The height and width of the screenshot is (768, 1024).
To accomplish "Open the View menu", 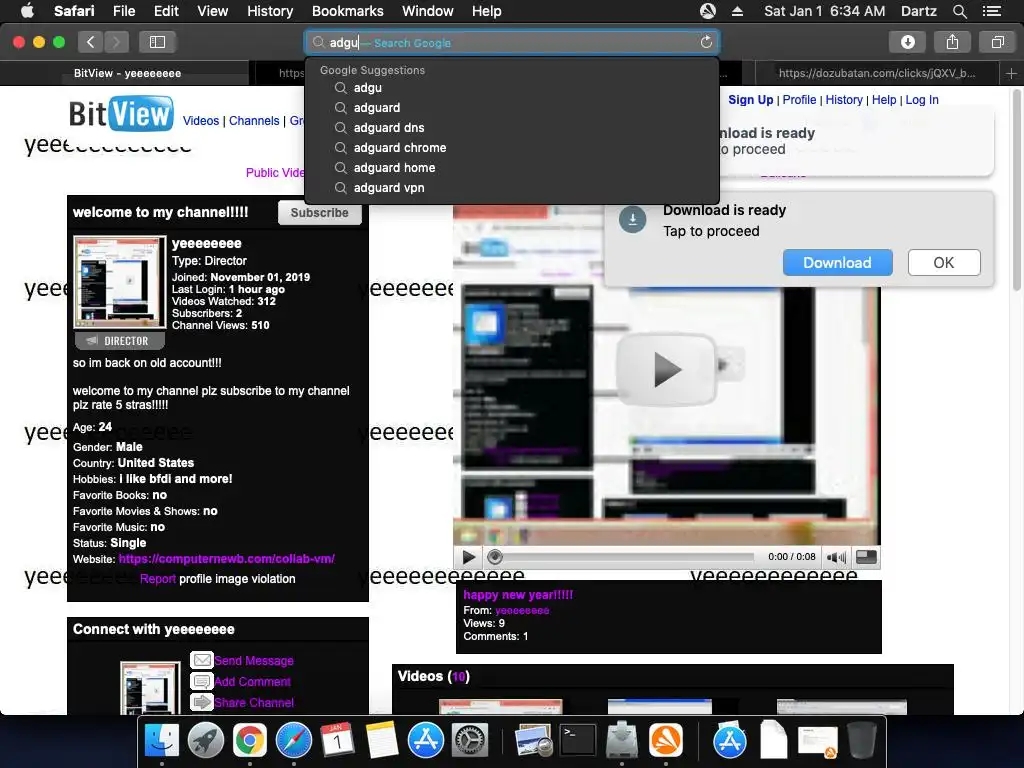I will pos(212,11).
